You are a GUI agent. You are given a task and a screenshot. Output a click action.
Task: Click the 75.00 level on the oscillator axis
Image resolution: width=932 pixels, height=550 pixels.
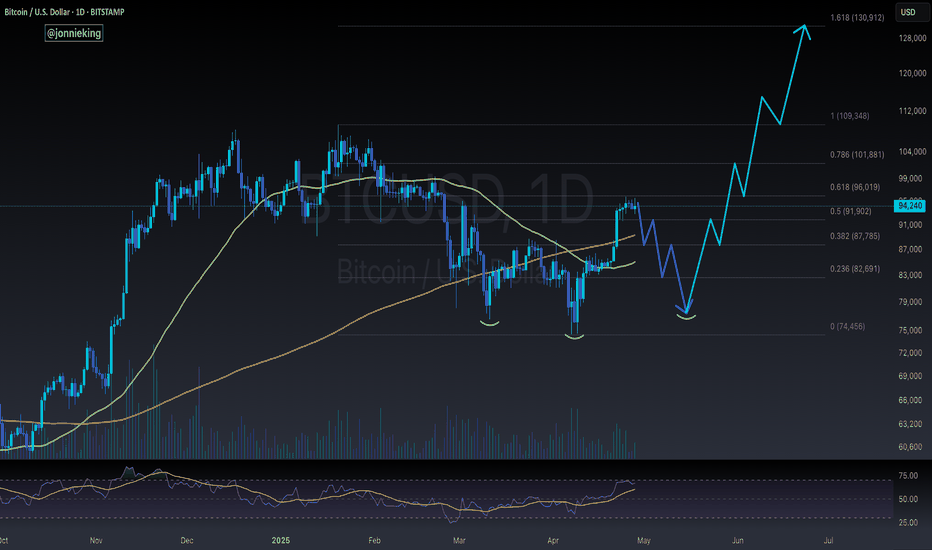tap(908, 476)
